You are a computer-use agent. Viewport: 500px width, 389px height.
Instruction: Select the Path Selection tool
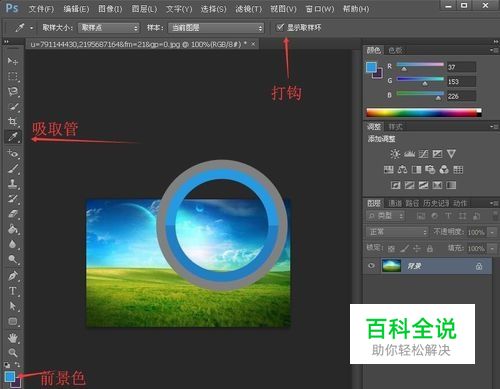click(13, 306)
